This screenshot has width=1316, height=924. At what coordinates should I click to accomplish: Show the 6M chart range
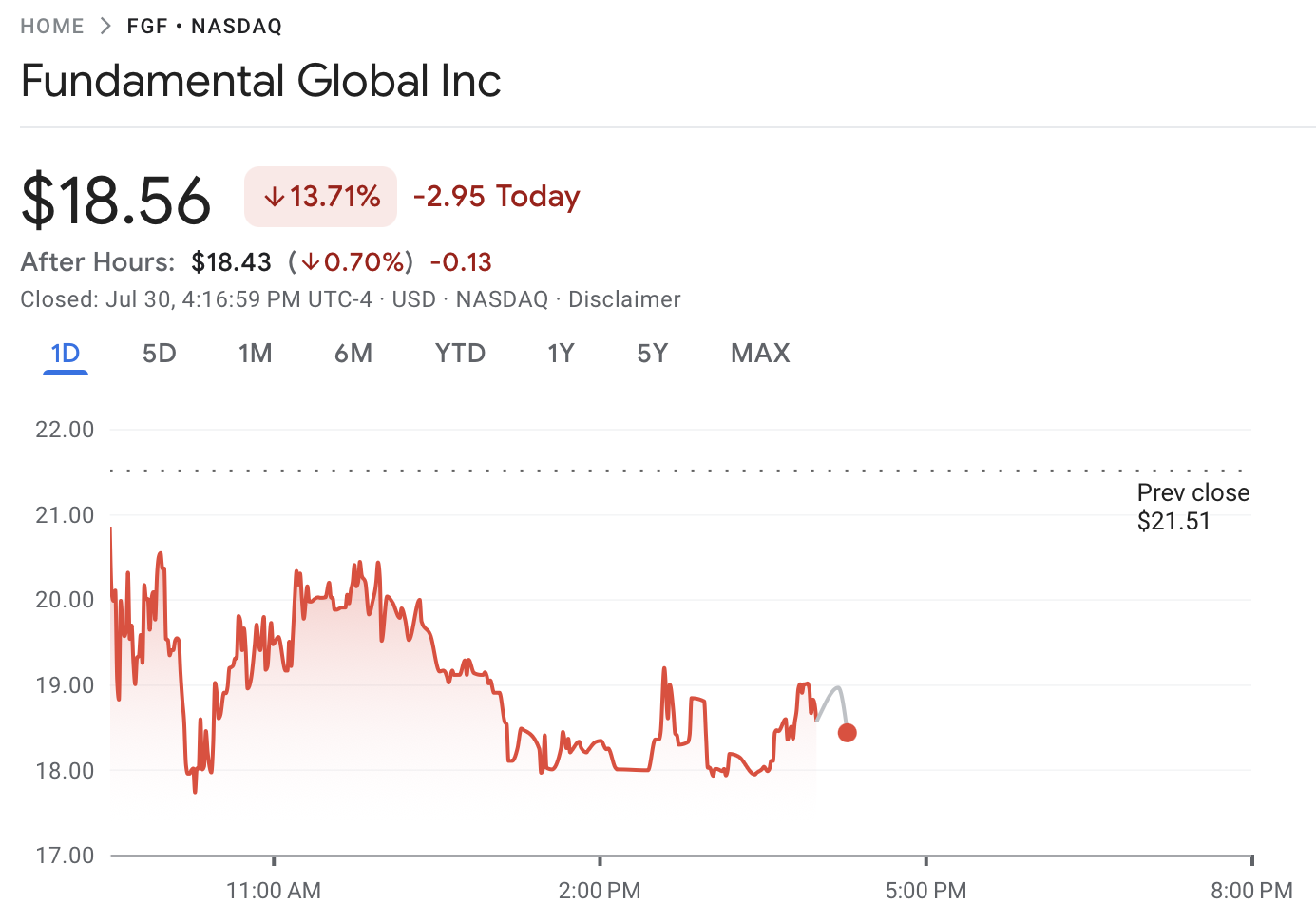coord(353,354)
